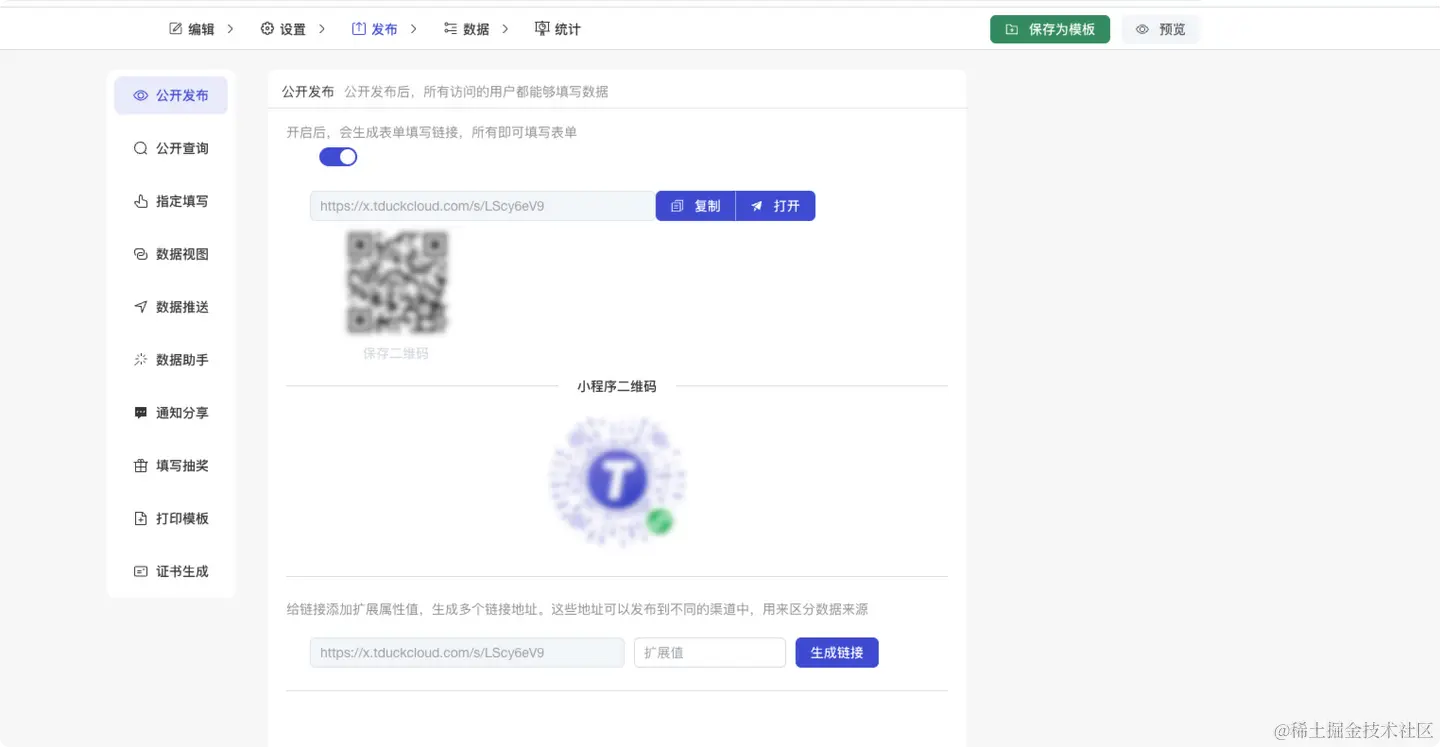Click the icon beside 数据视图

coord(141,254)
